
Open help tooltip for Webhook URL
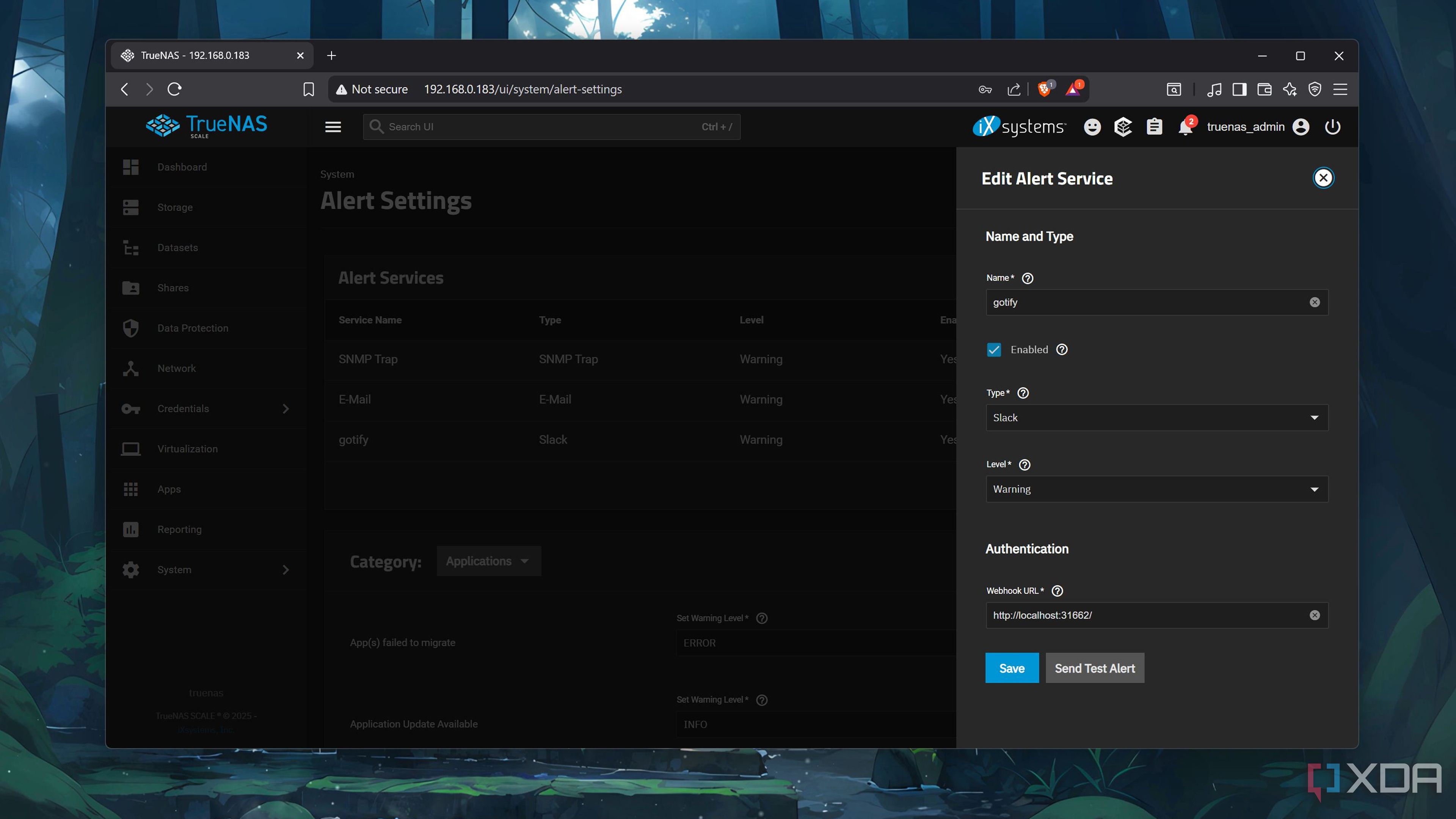pyautogui.click(x=1057, y=591)
